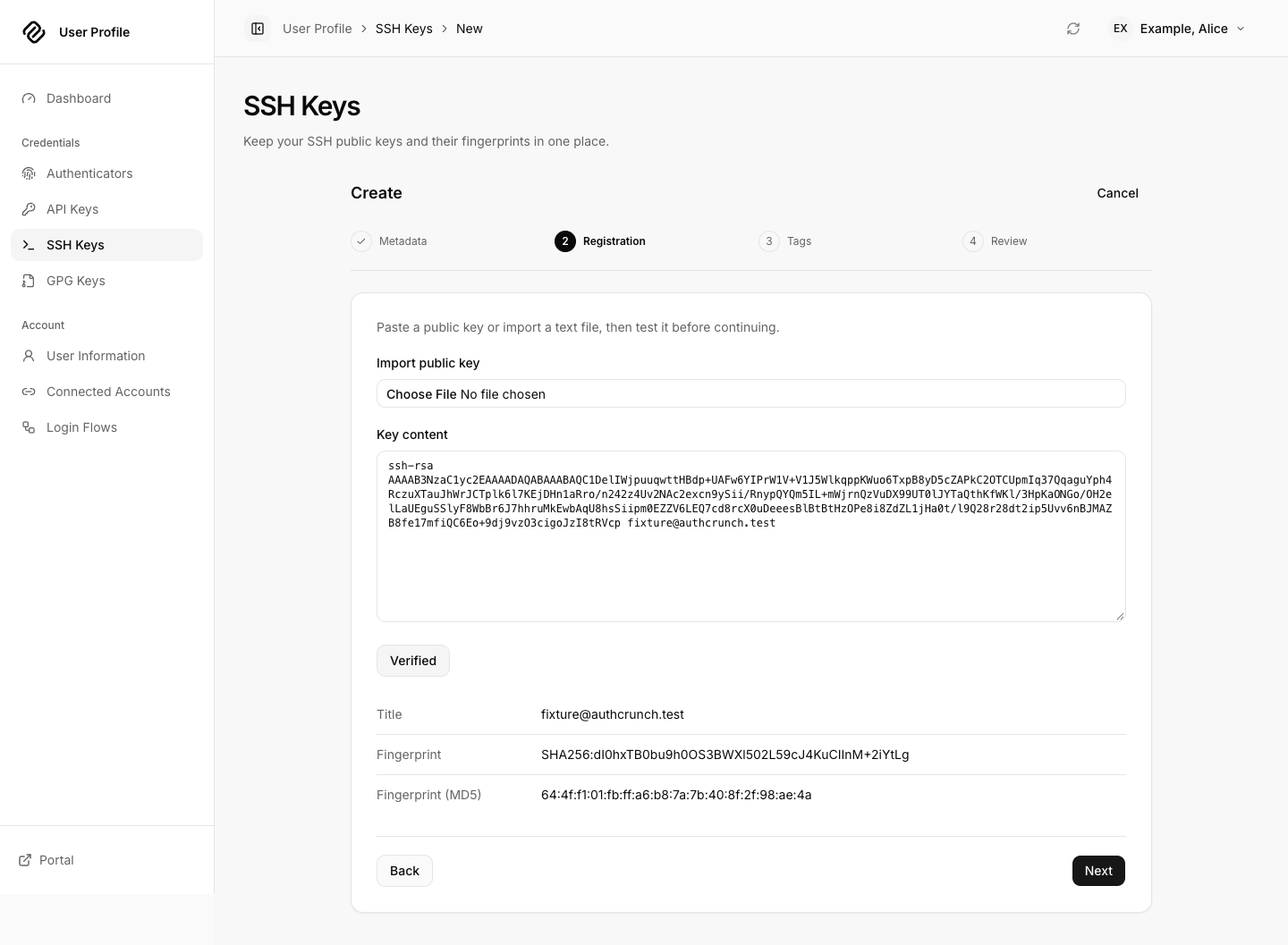Click the API Keys key icon
Image resolution: width=1288 pixels, height=945 pixels.
tap(29, 209)
